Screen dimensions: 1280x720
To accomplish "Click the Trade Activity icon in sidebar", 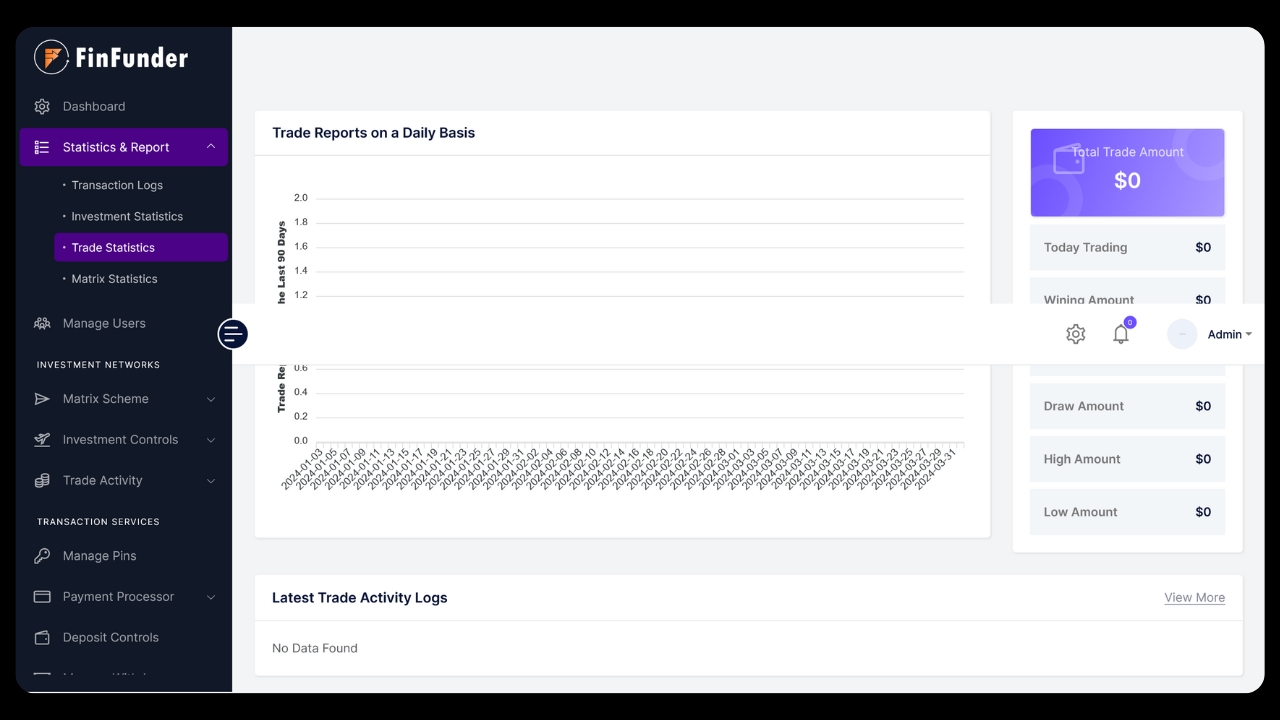I will [42, 481].
